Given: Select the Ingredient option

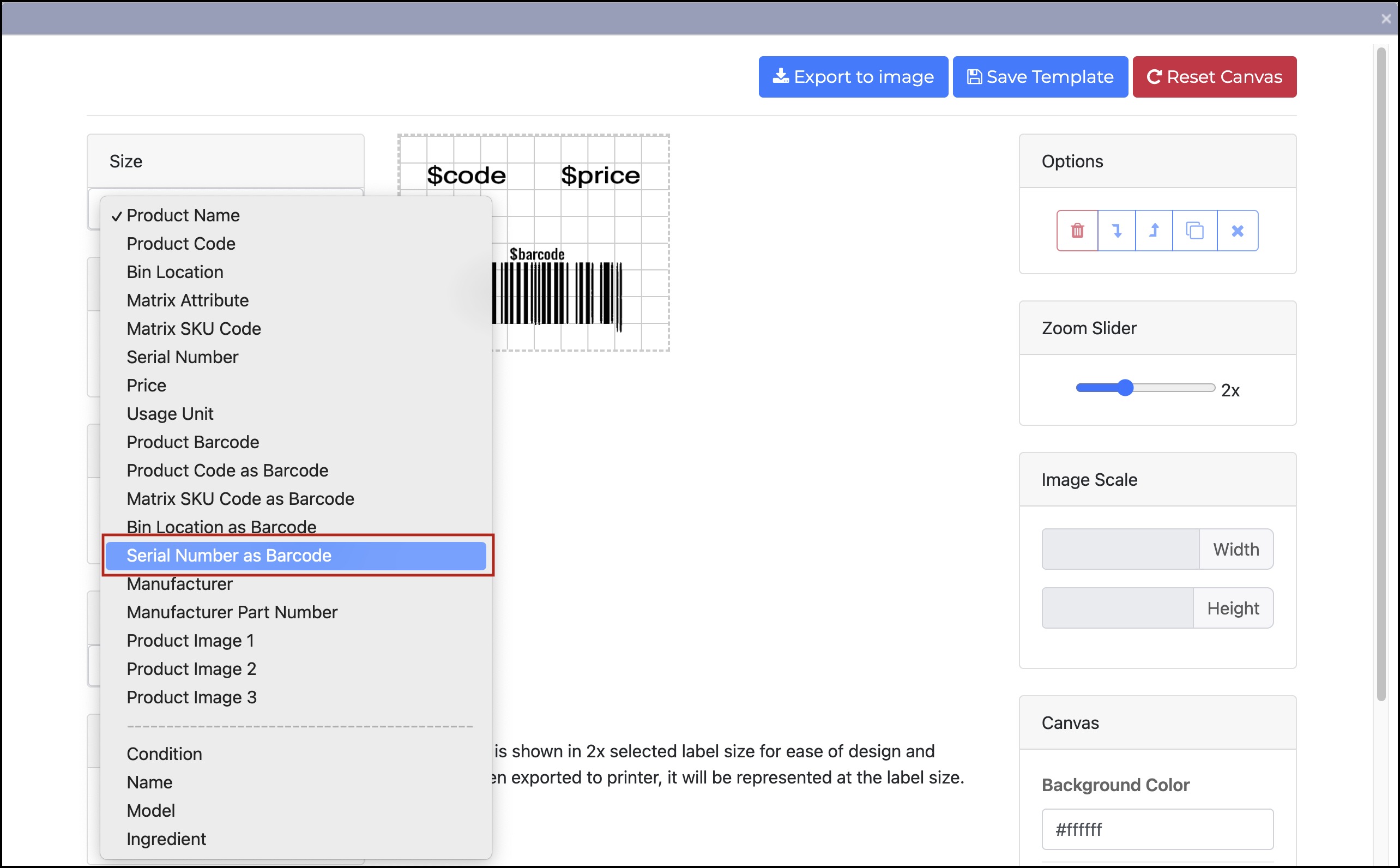Looking at the screenshot, I should click(x=166, y=839).
